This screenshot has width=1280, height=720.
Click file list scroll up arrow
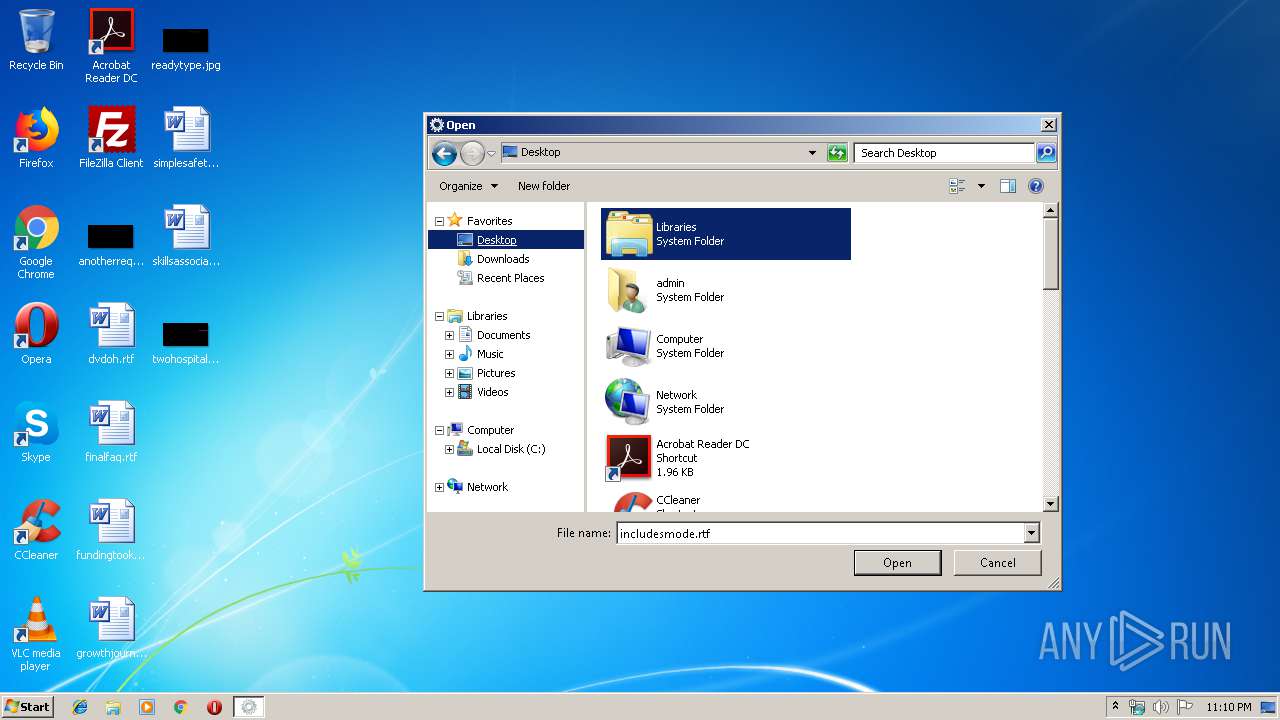point(1050,211)
